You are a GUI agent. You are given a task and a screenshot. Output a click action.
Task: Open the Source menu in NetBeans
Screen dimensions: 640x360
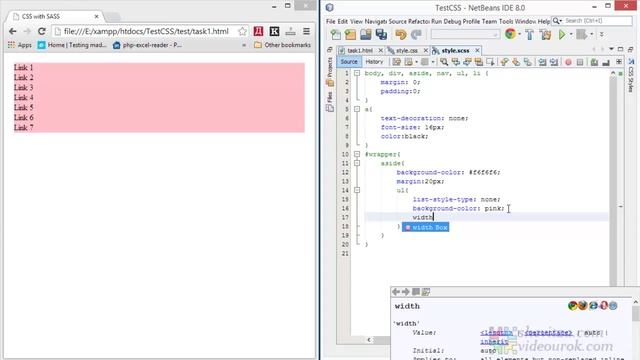coord(397,21)
